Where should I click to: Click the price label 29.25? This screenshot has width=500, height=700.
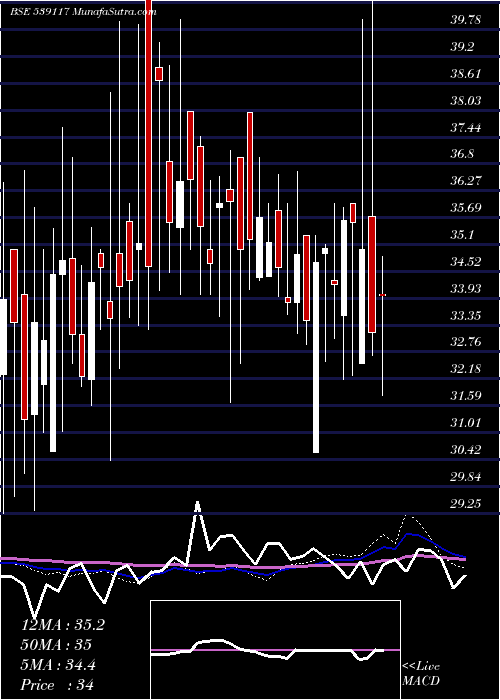coord(466,504)
